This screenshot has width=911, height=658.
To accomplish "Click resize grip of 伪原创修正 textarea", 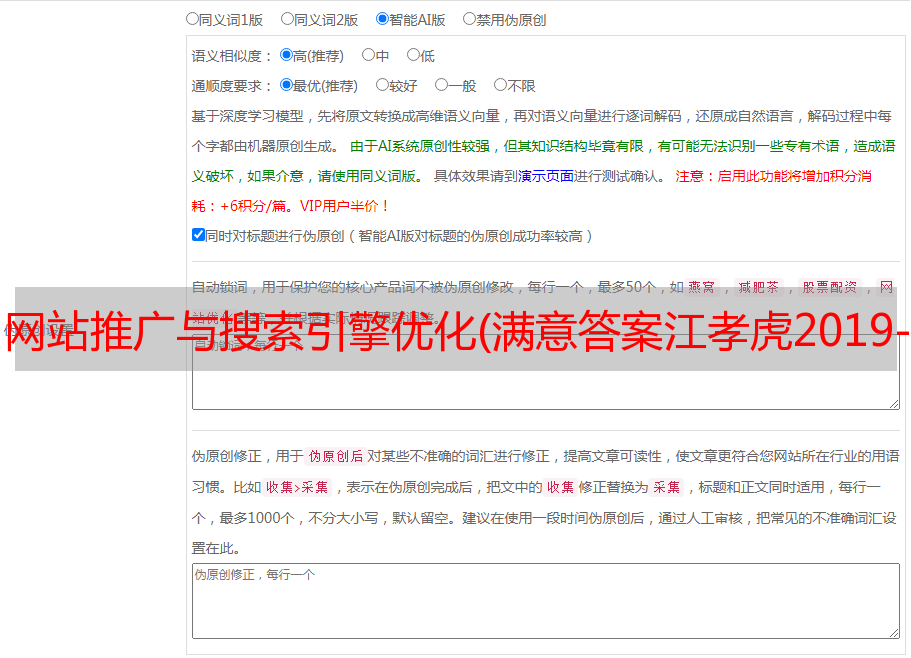I will tap(894, 633).
